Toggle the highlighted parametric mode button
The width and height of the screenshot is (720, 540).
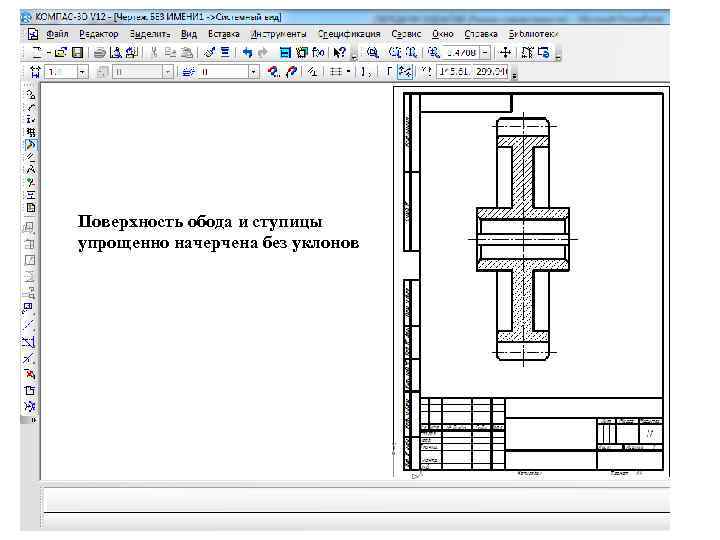coord(405,72)
